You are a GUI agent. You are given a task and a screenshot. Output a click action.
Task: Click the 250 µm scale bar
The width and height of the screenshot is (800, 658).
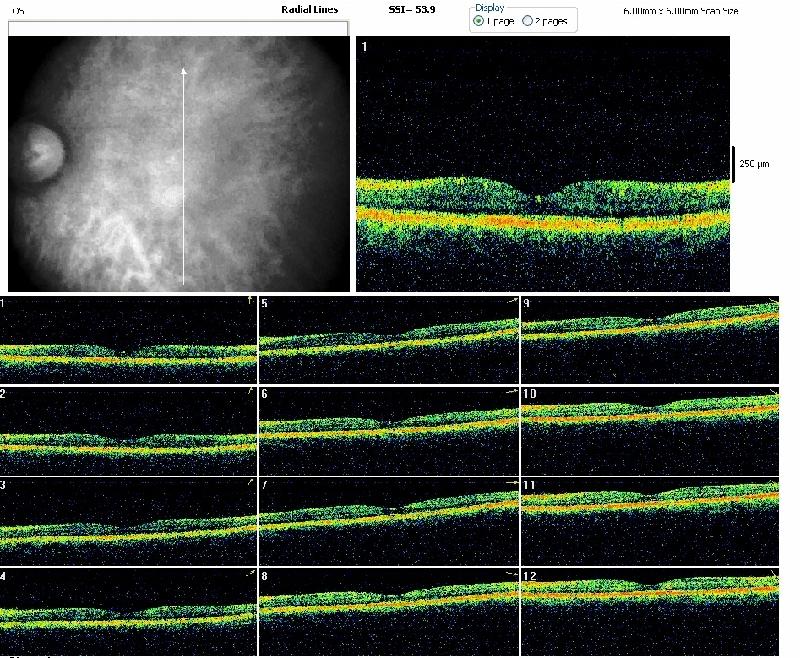coord(733,164)
